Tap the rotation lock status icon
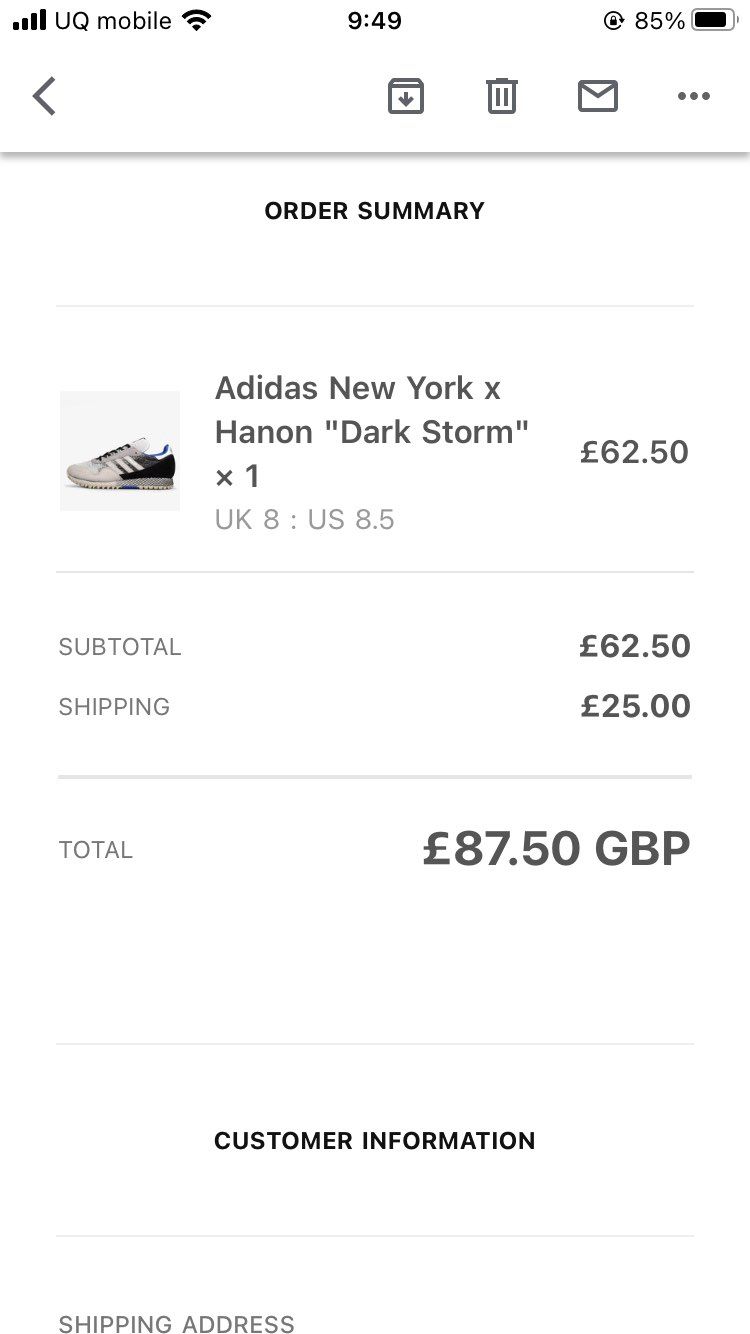The image size is (750, 1334). click(x=613, y=21)
